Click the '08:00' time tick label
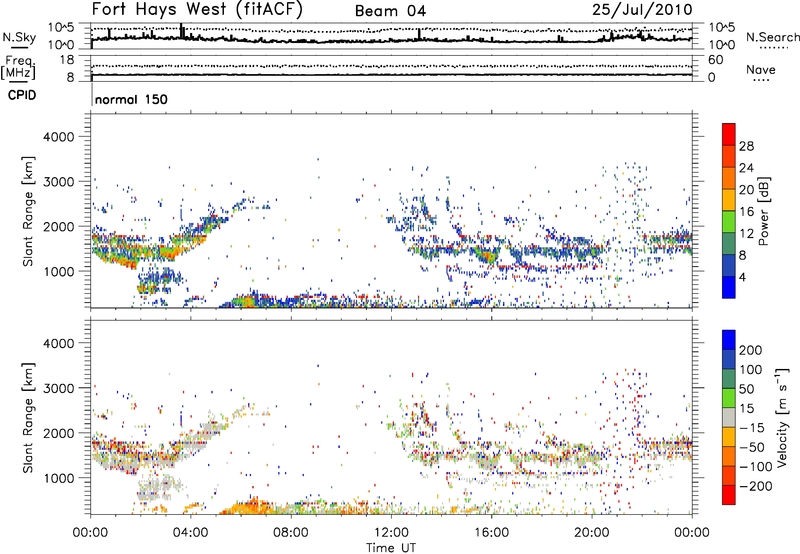 coord(291,532)
